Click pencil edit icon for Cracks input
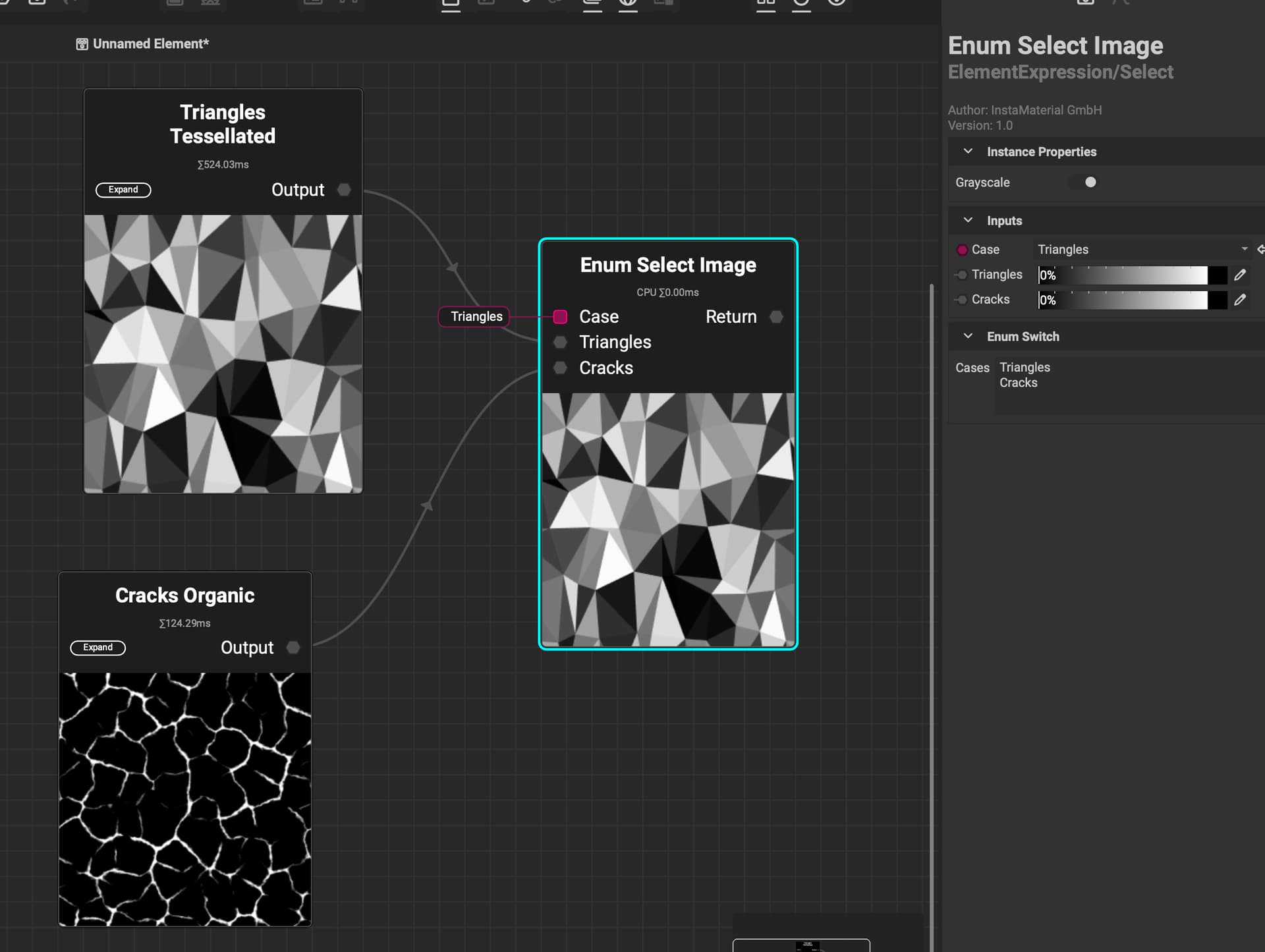The height and width of the screenshot is (952, 1265). pos(1239,300)
